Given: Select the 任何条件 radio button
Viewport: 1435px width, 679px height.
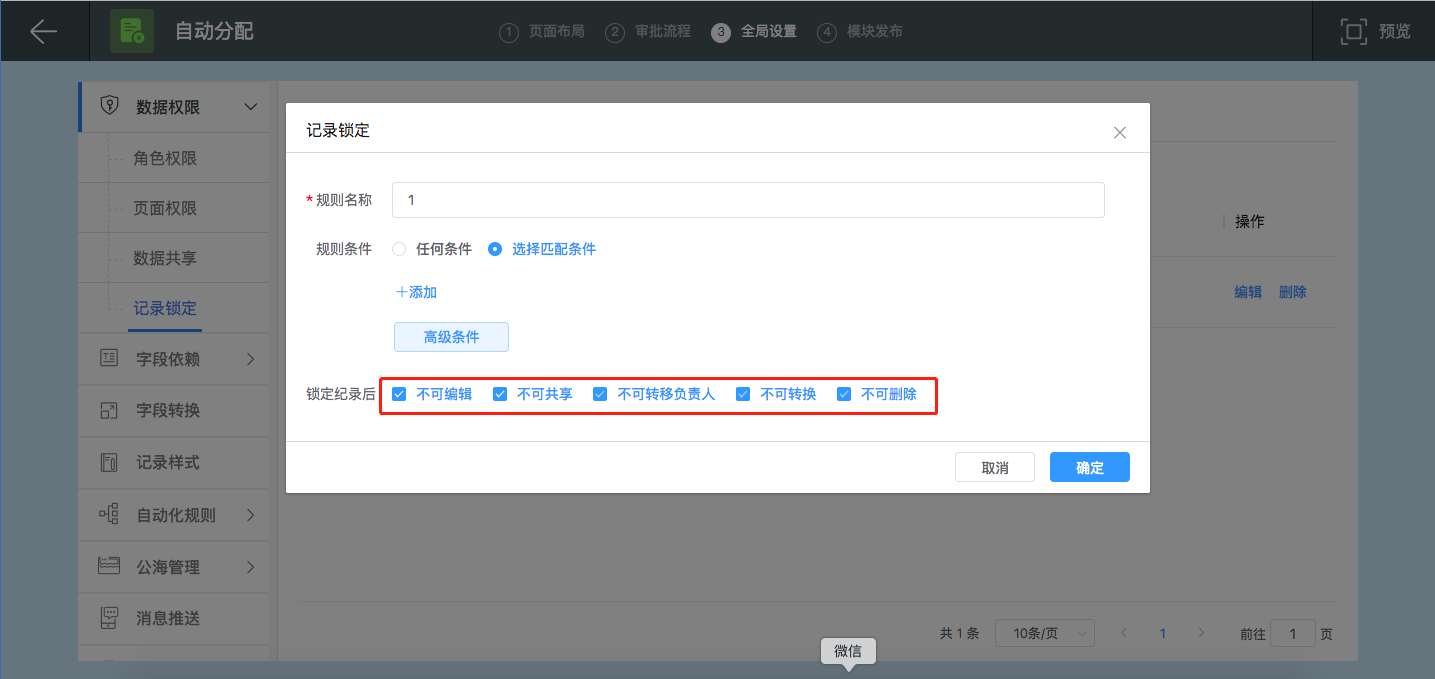Looking at the screenshot, I should point(399,249).
